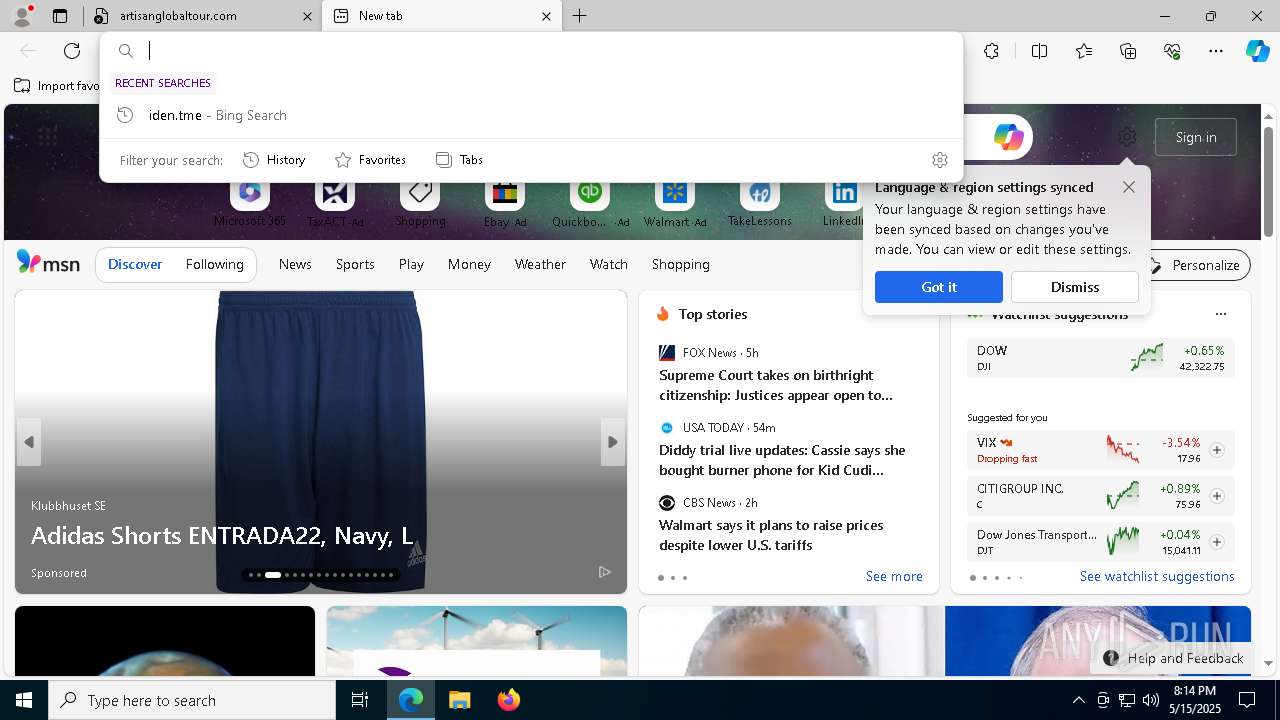Viewport: 1280px width, 720px height.
Task: Open See more top stories link
Action: [894, 576]
